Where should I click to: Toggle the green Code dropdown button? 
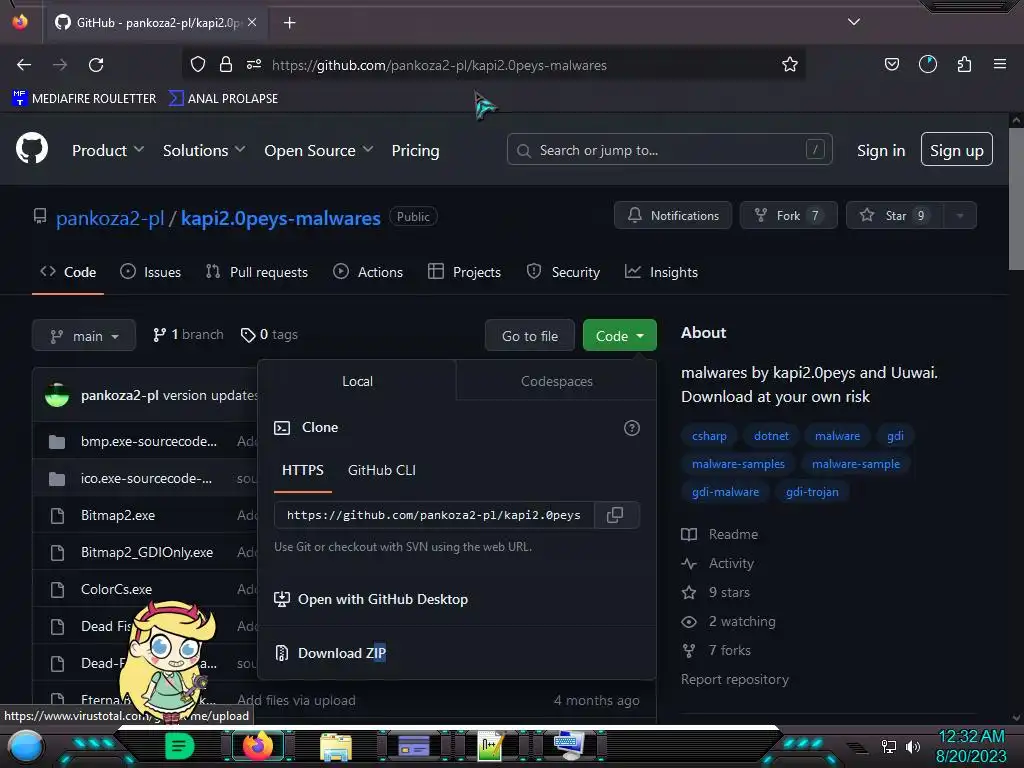coord(619,336)
